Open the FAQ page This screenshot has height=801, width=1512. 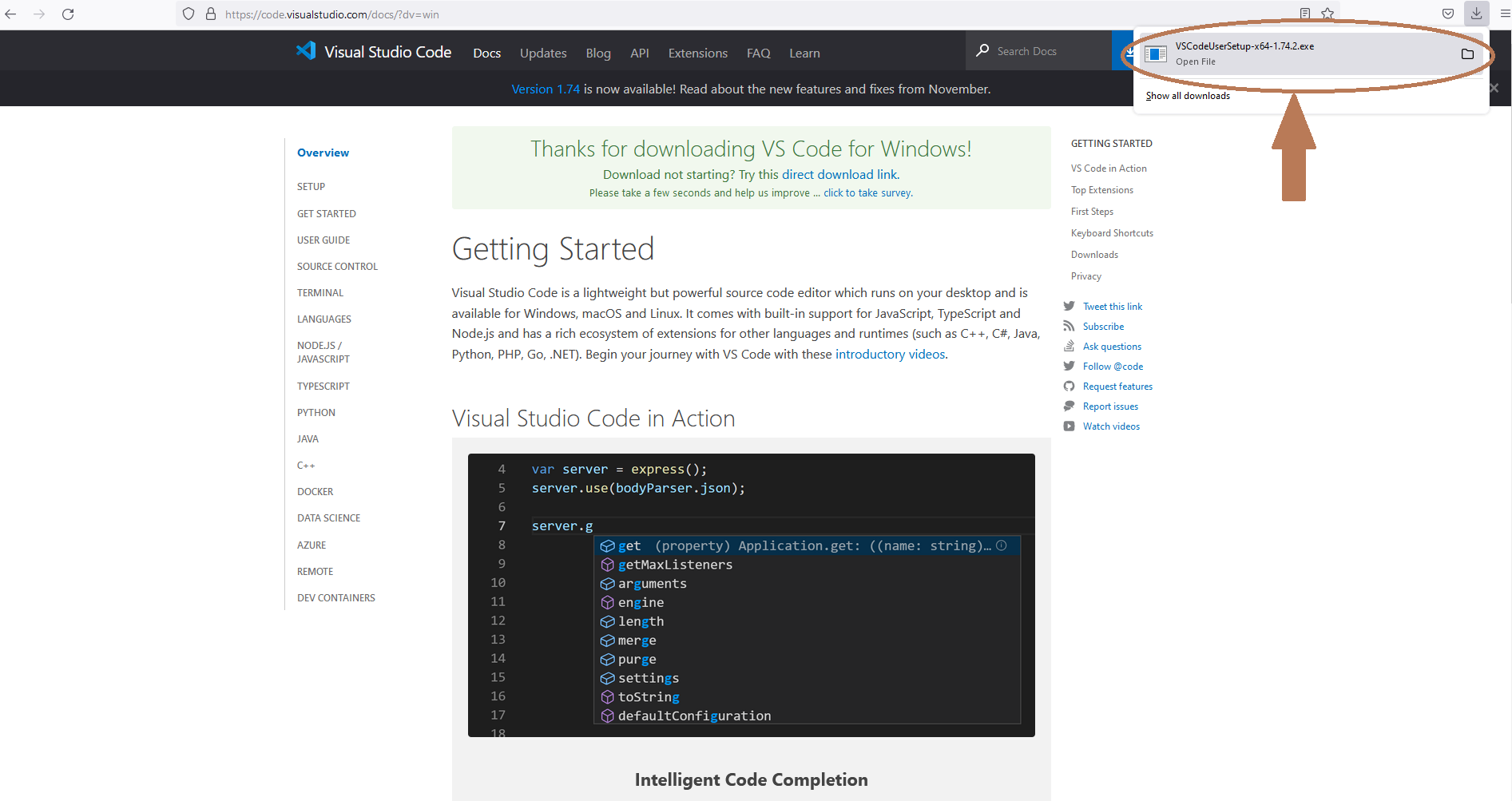point(759,53)
